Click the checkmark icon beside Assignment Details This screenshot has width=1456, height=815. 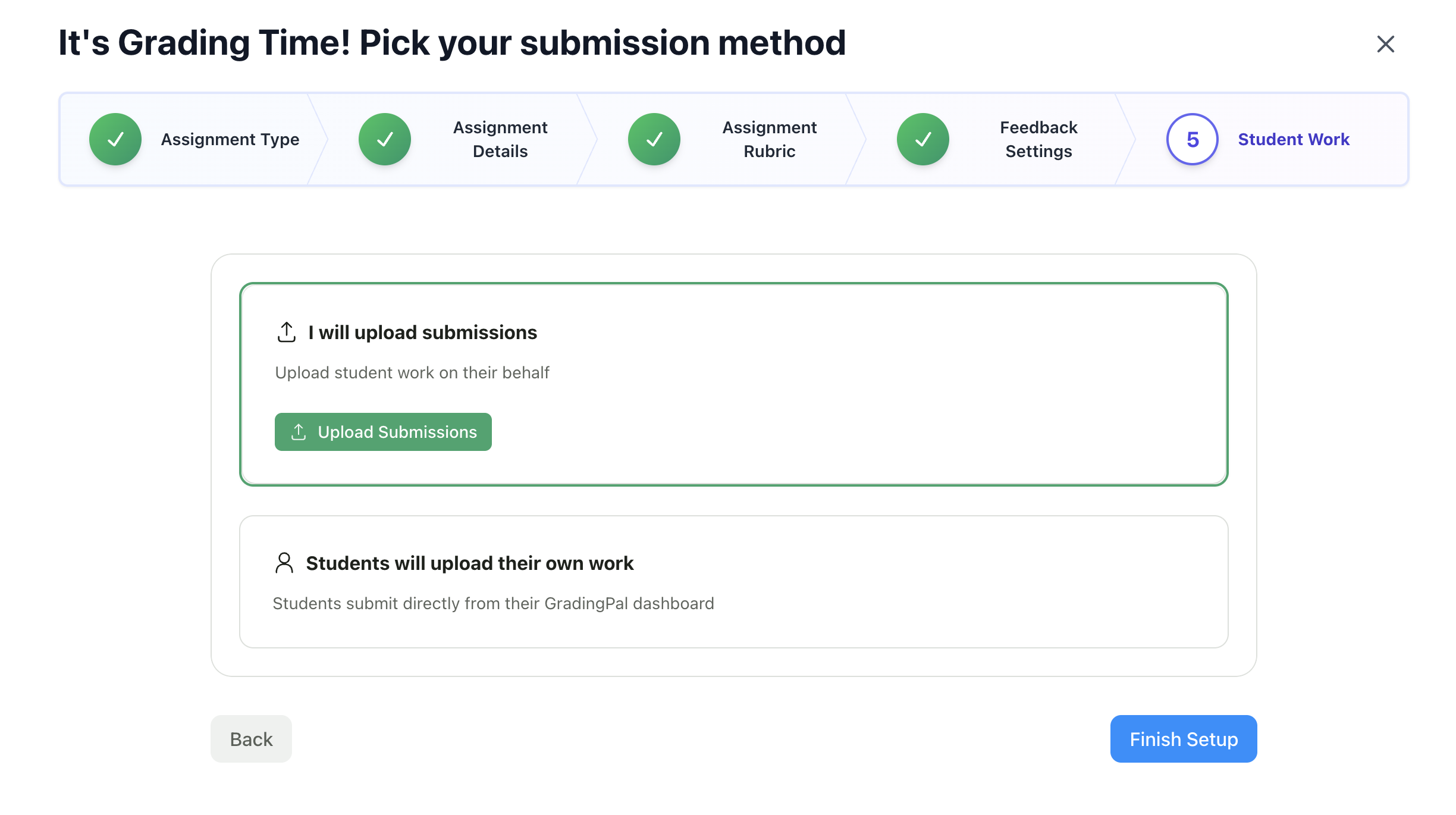pos(384,139)
